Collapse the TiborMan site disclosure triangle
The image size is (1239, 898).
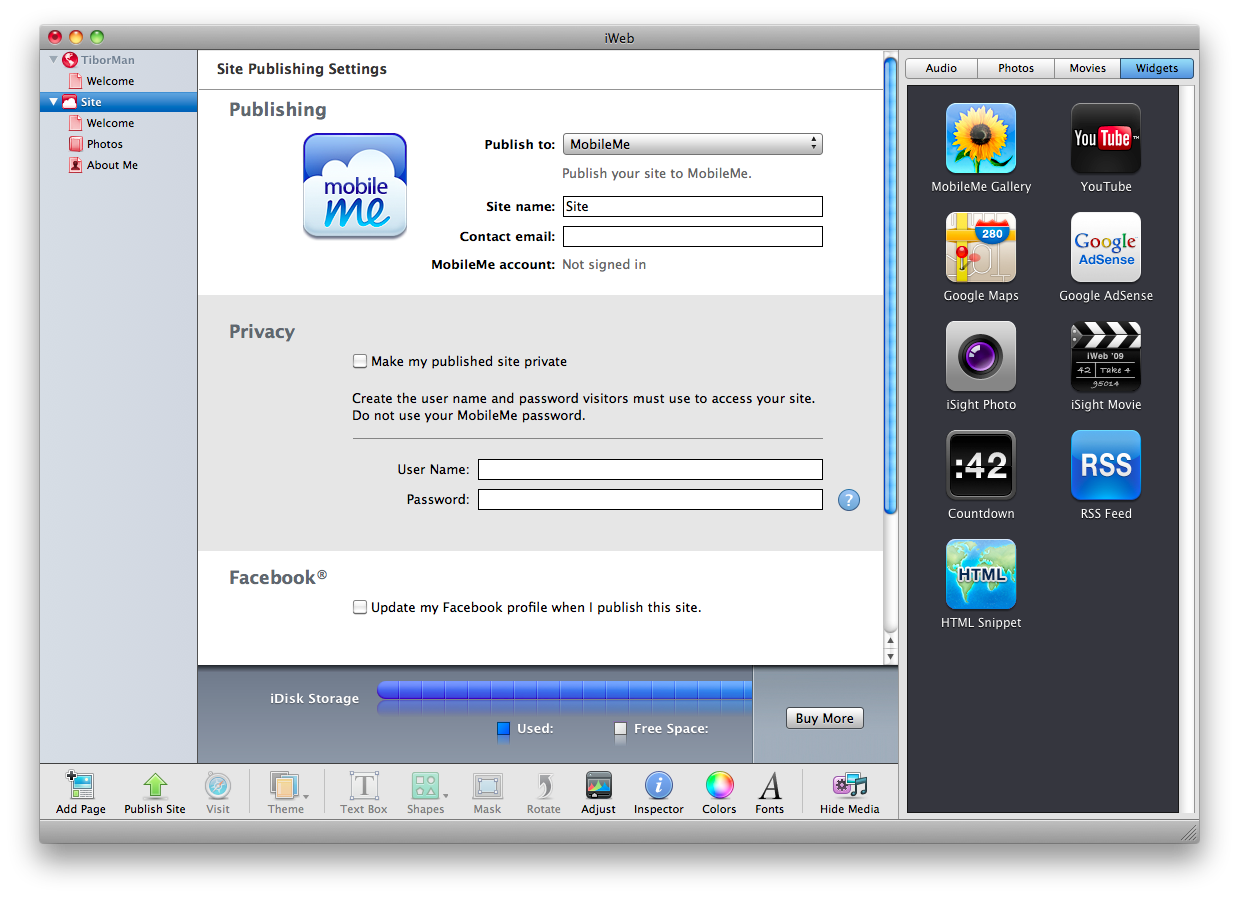[54, 60]
